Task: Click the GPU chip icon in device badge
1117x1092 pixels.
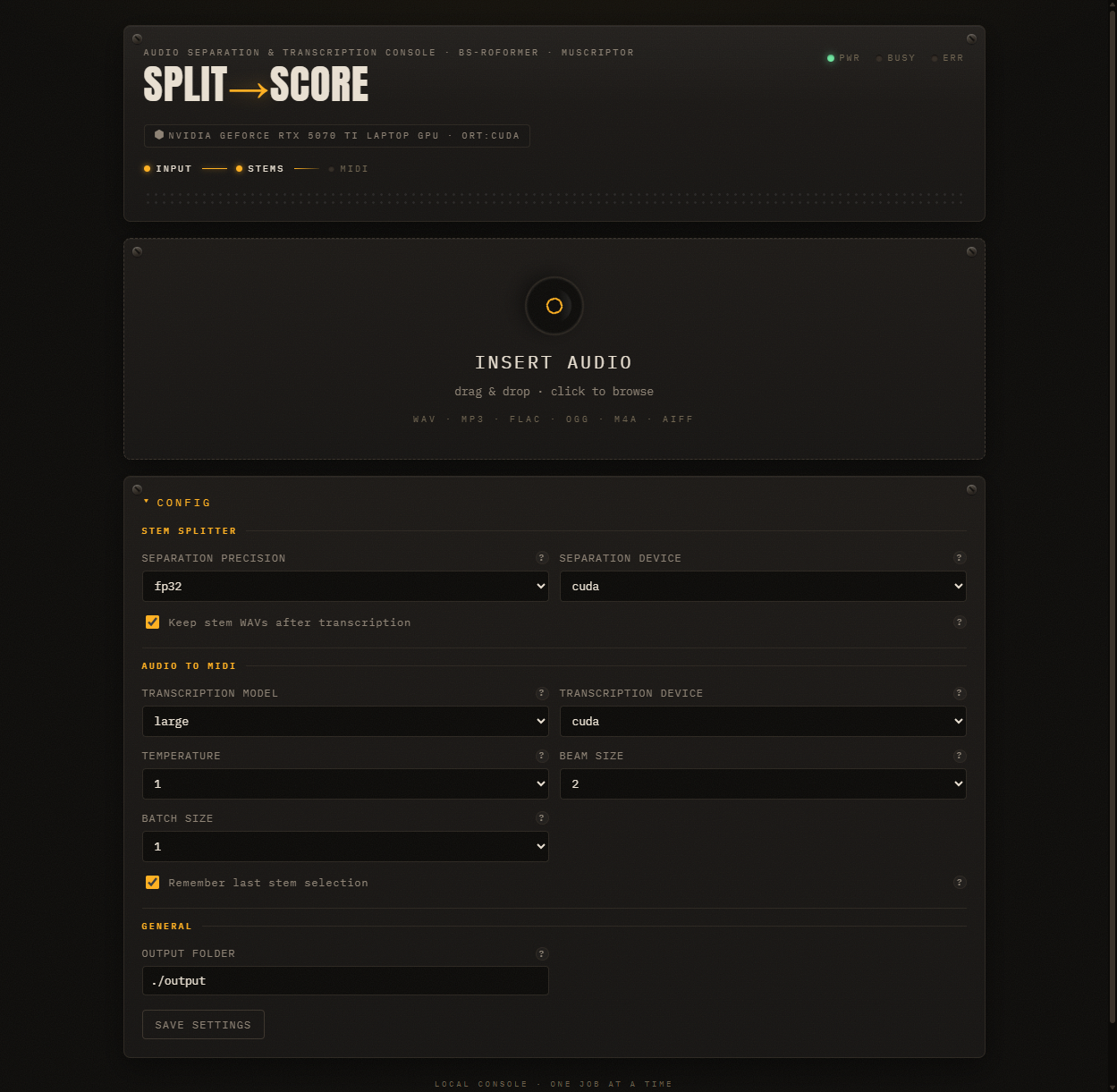Action: pos(159,135)
